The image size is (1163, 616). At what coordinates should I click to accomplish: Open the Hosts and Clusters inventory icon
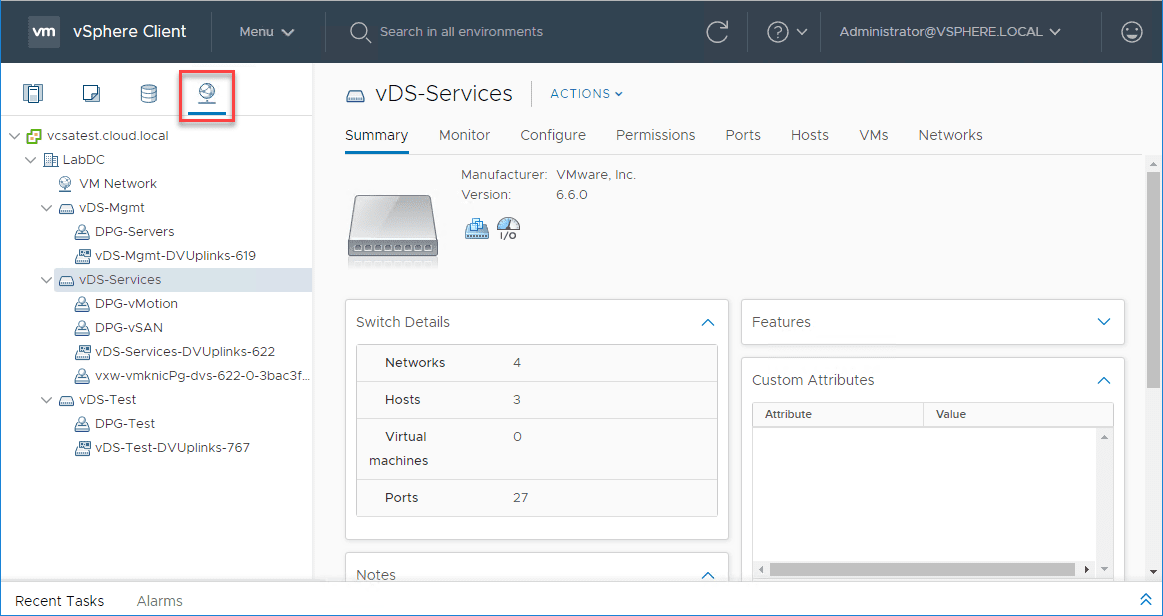click(33, 94)
